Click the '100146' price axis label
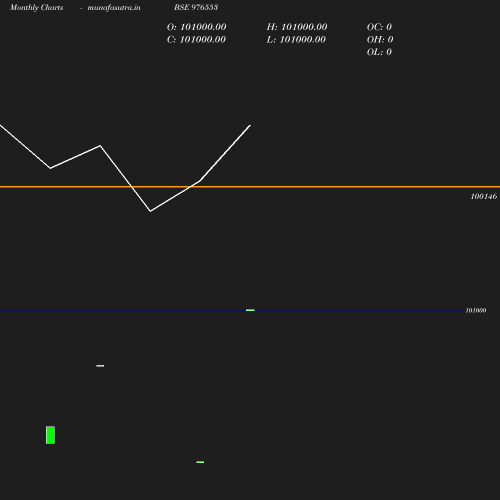This screenshot has height=500, width=500. point(483,196)
